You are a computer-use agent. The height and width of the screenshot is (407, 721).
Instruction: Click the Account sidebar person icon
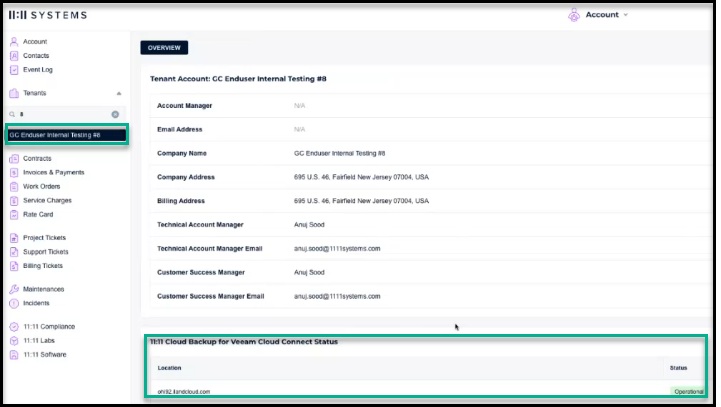(14, 41)
